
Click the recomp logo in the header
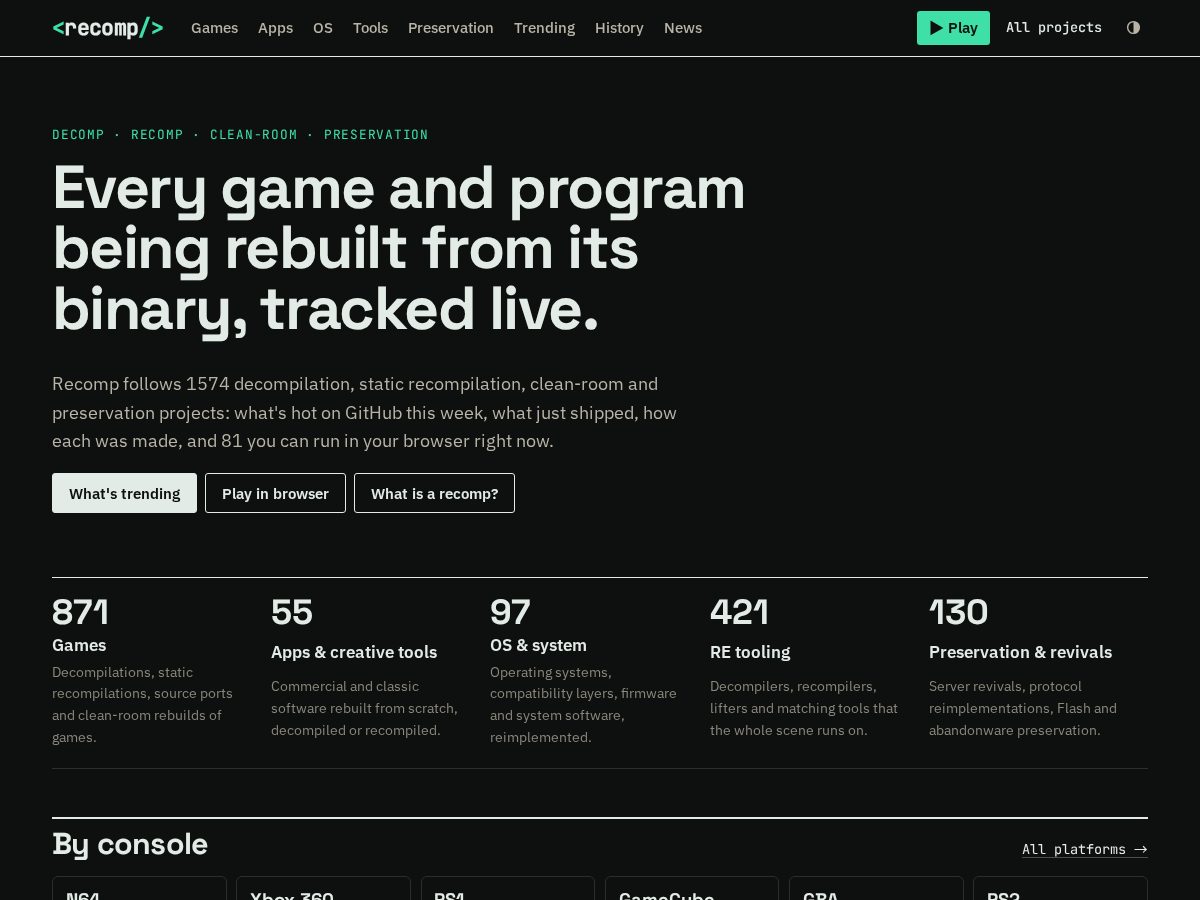[107, 28]
